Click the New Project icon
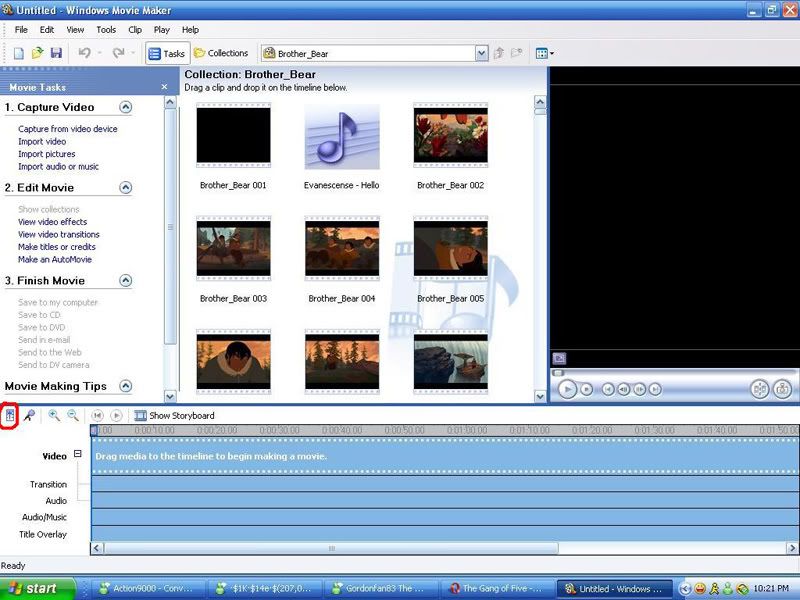This screenshot has height=600, width=800. coord(18,53)
